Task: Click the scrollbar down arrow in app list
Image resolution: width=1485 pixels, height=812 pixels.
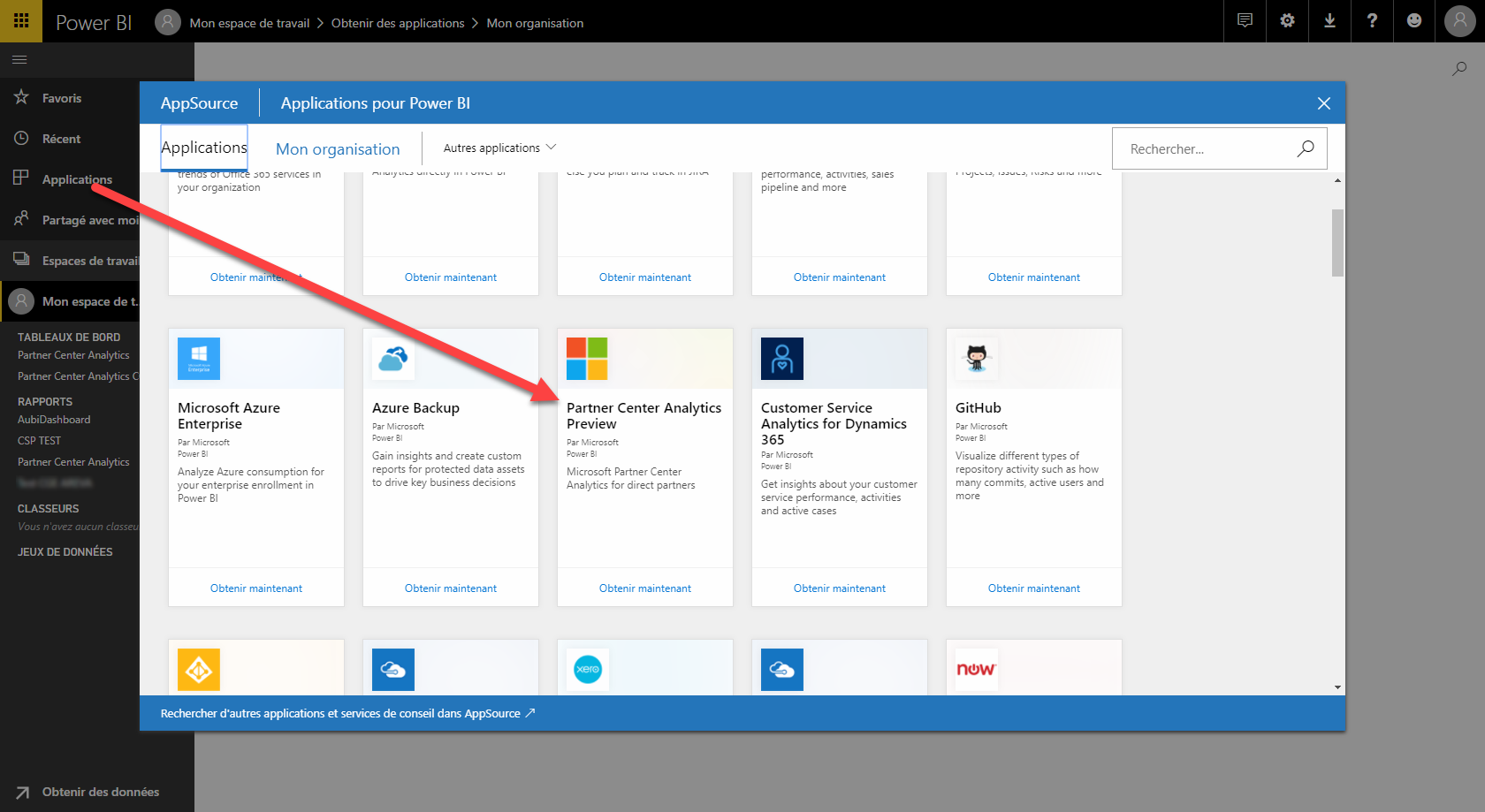Action: pyautogui.click(x=1337, y=687)
